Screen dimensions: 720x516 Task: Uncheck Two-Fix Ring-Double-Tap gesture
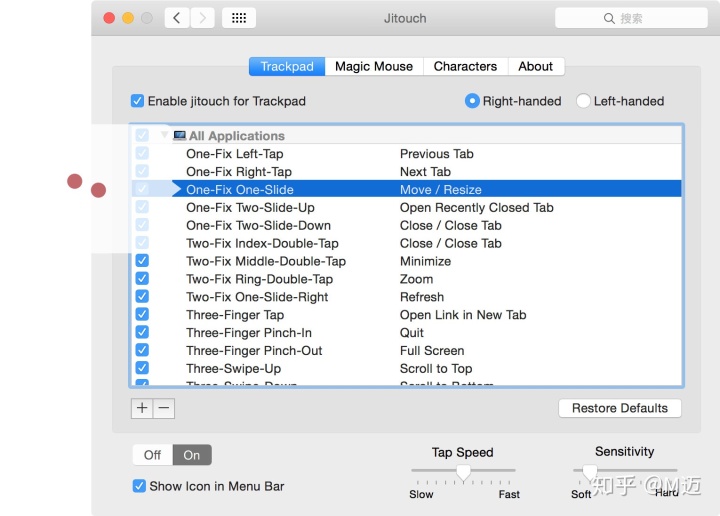pos(142,279)
